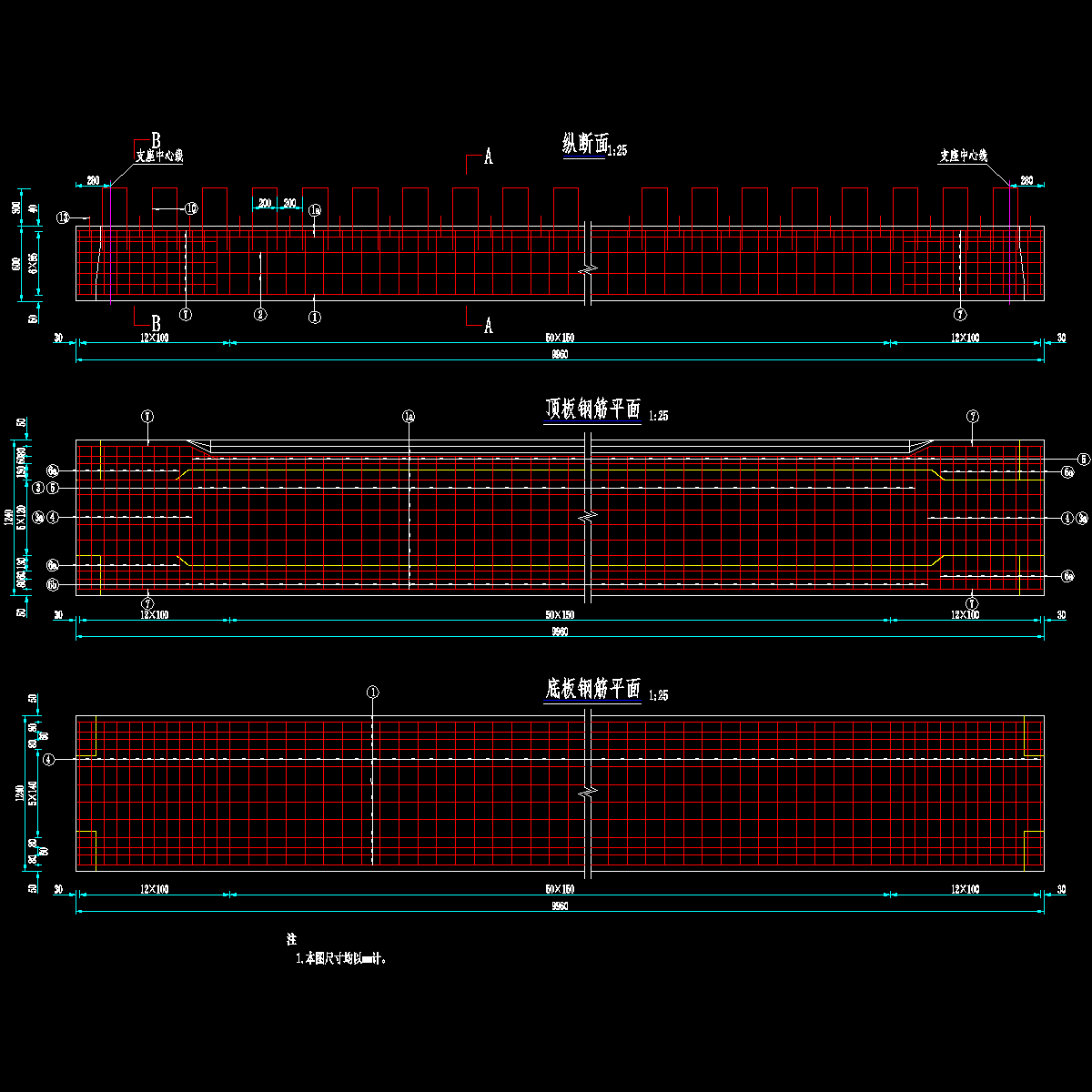Click the vertical 600 height dimension
Viewport: 1092px width, 1092px height.
[x=15, y=264]
